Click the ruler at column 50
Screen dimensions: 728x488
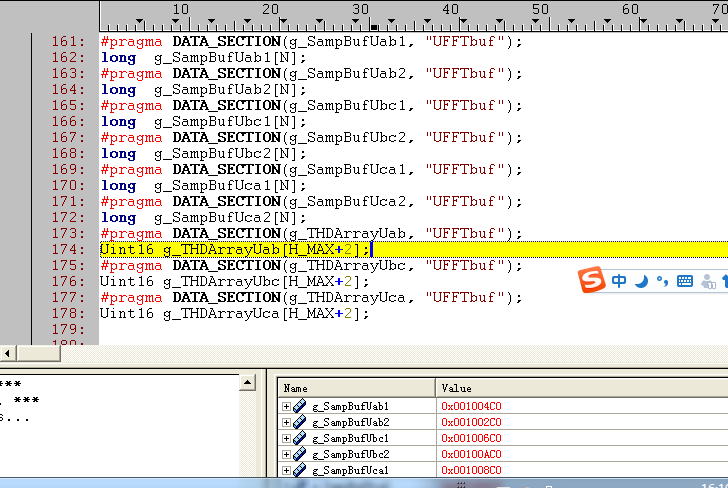tap(540, 9)
